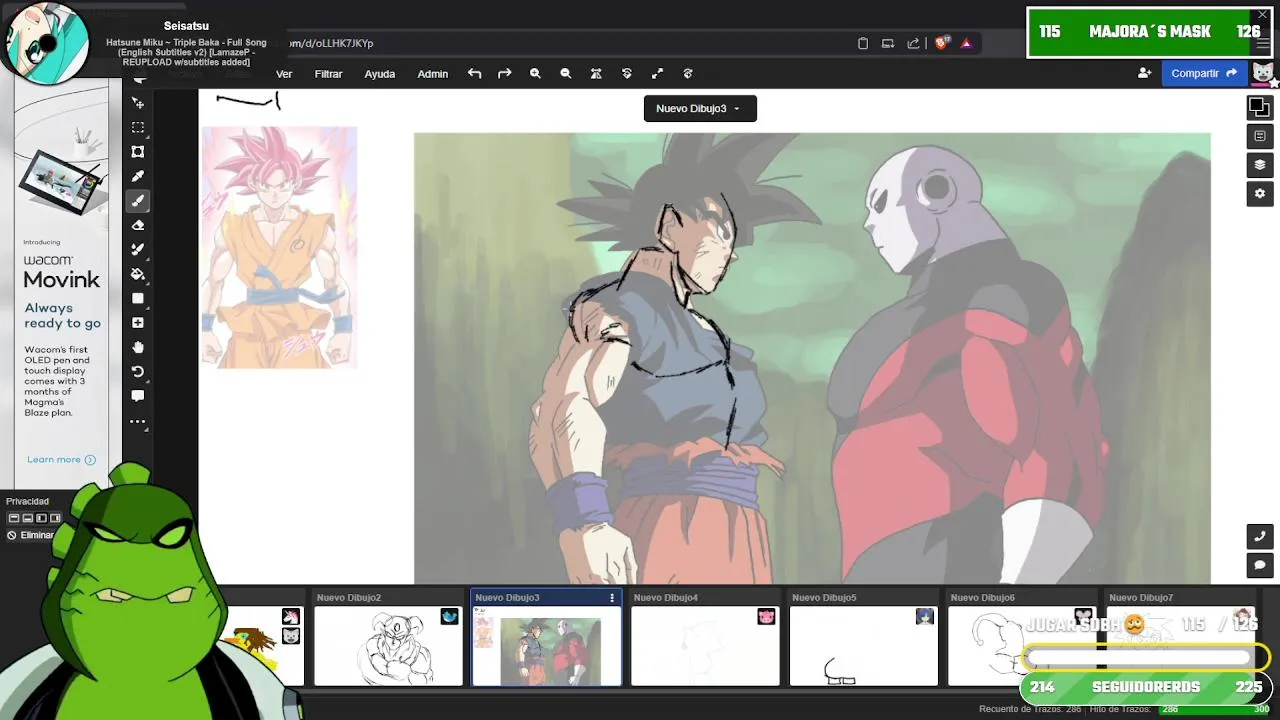Image resolution: width=1280 pixels, height=720 pixels.
Task: Open the layers panel icon
Action: [1259, 165]
